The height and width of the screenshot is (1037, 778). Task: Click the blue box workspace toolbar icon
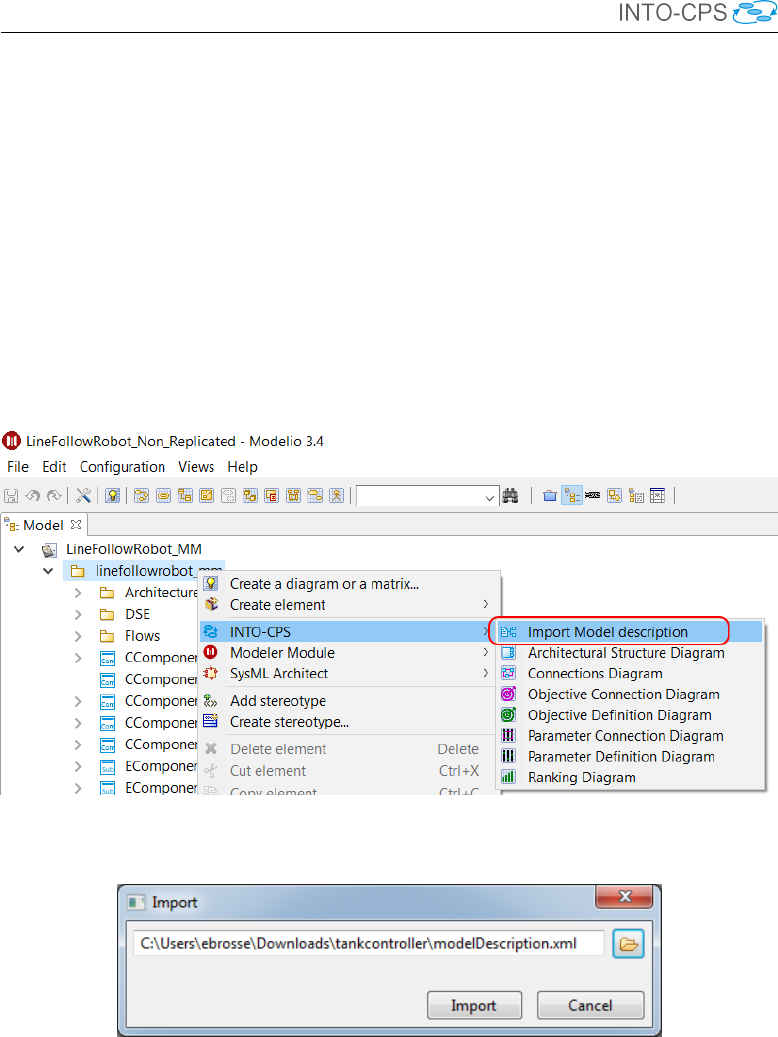tap(550, 495)
